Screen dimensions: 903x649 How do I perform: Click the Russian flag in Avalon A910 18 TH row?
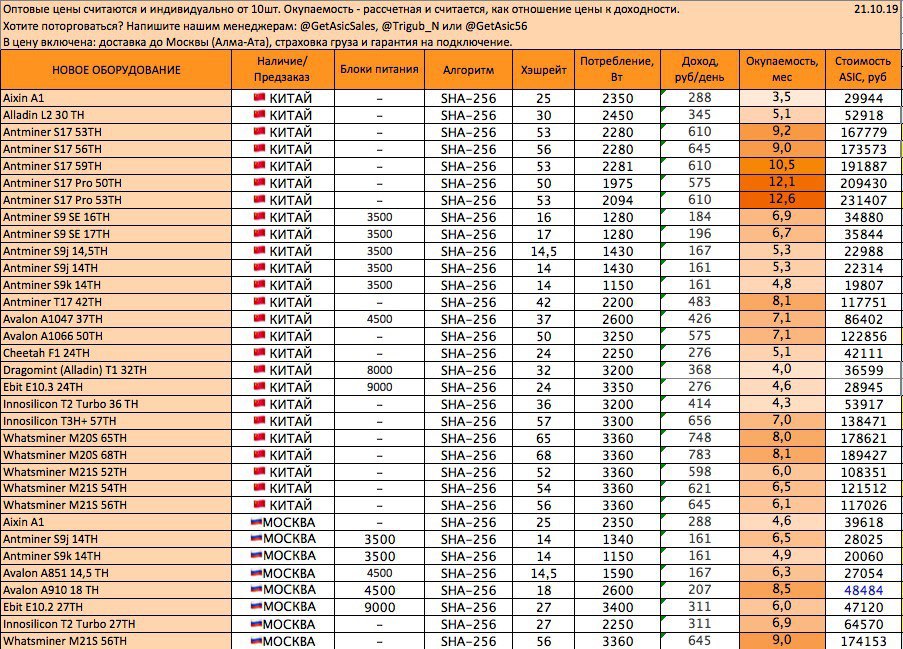click(x=256, y=589)
